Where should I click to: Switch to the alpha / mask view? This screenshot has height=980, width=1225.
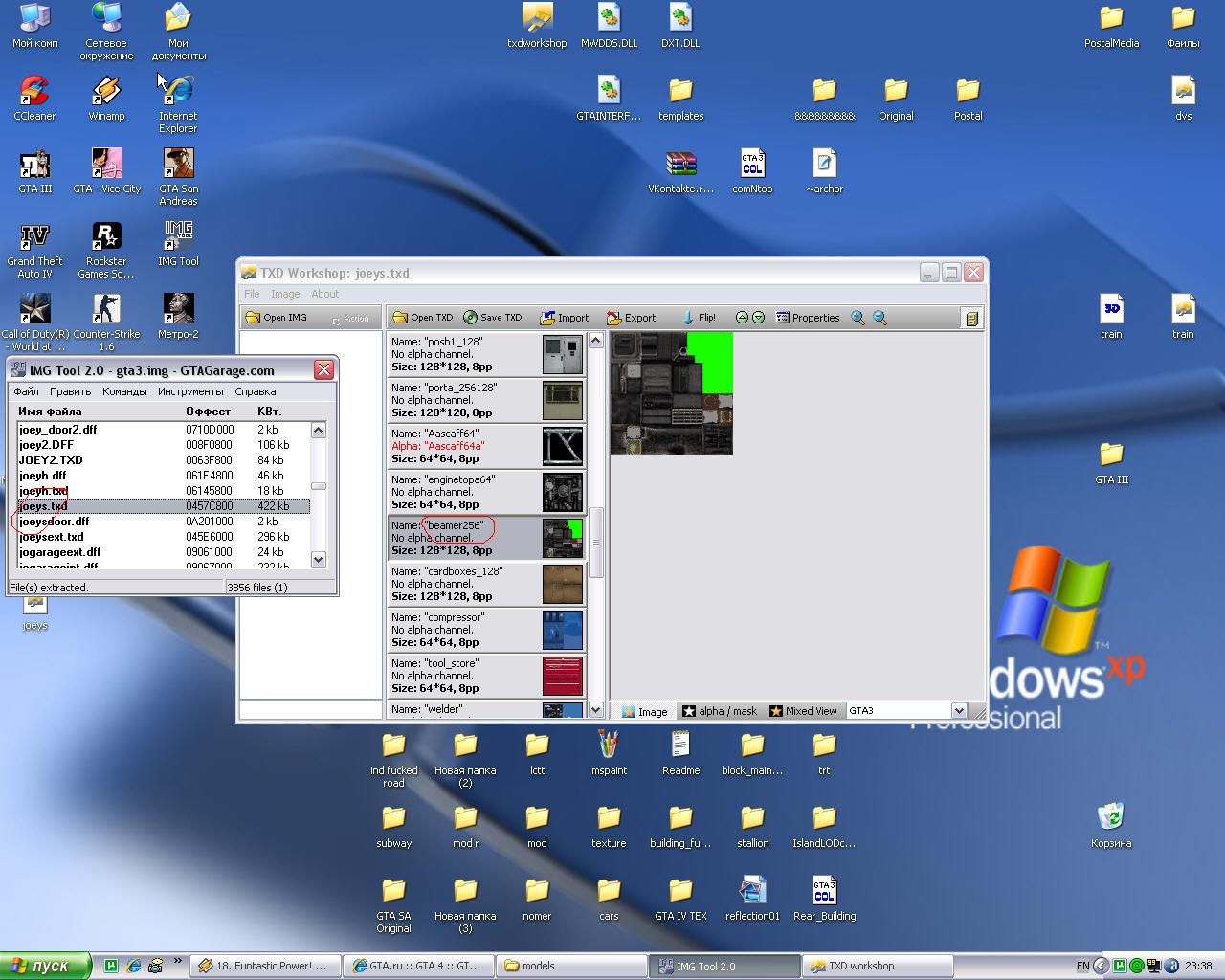[719, 711]
